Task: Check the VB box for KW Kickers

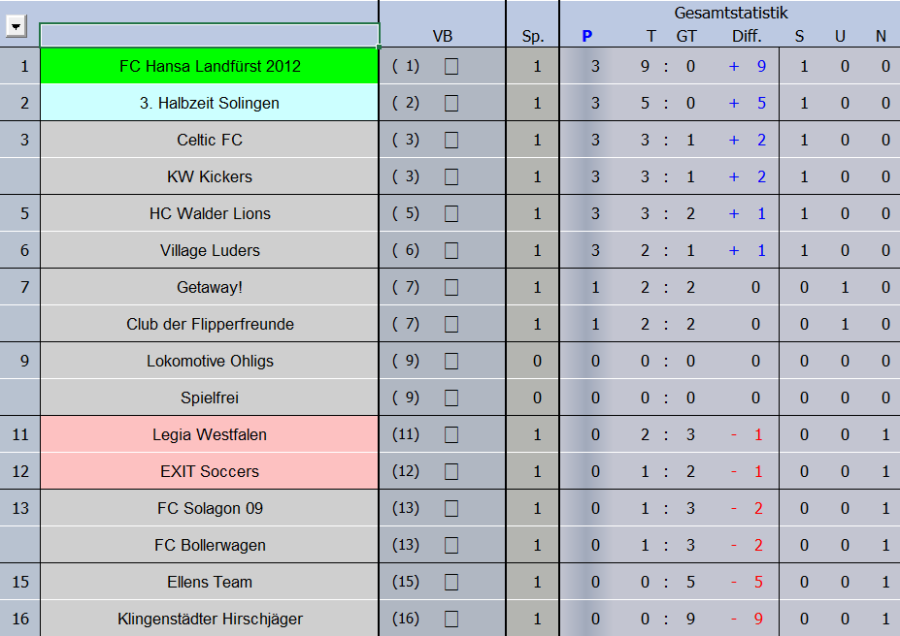Action: 451,177
